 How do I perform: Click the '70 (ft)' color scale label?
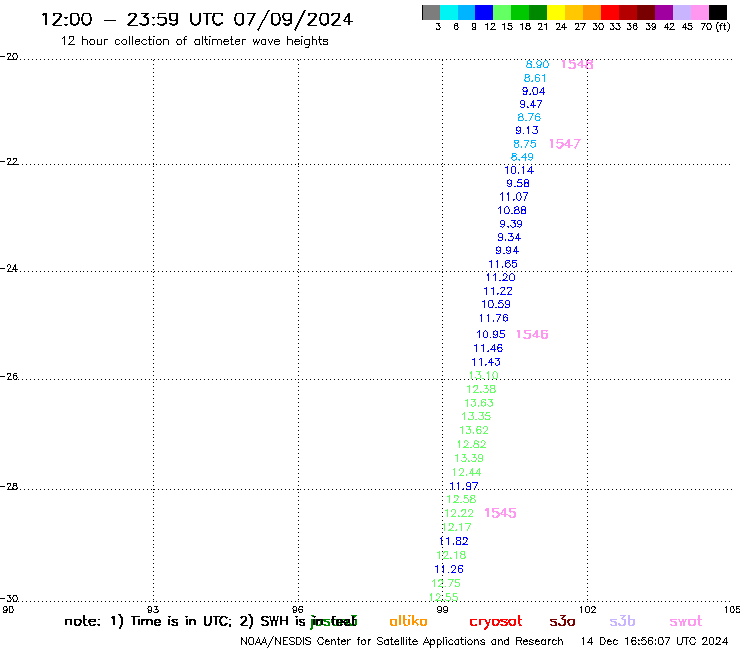(715, 26)
